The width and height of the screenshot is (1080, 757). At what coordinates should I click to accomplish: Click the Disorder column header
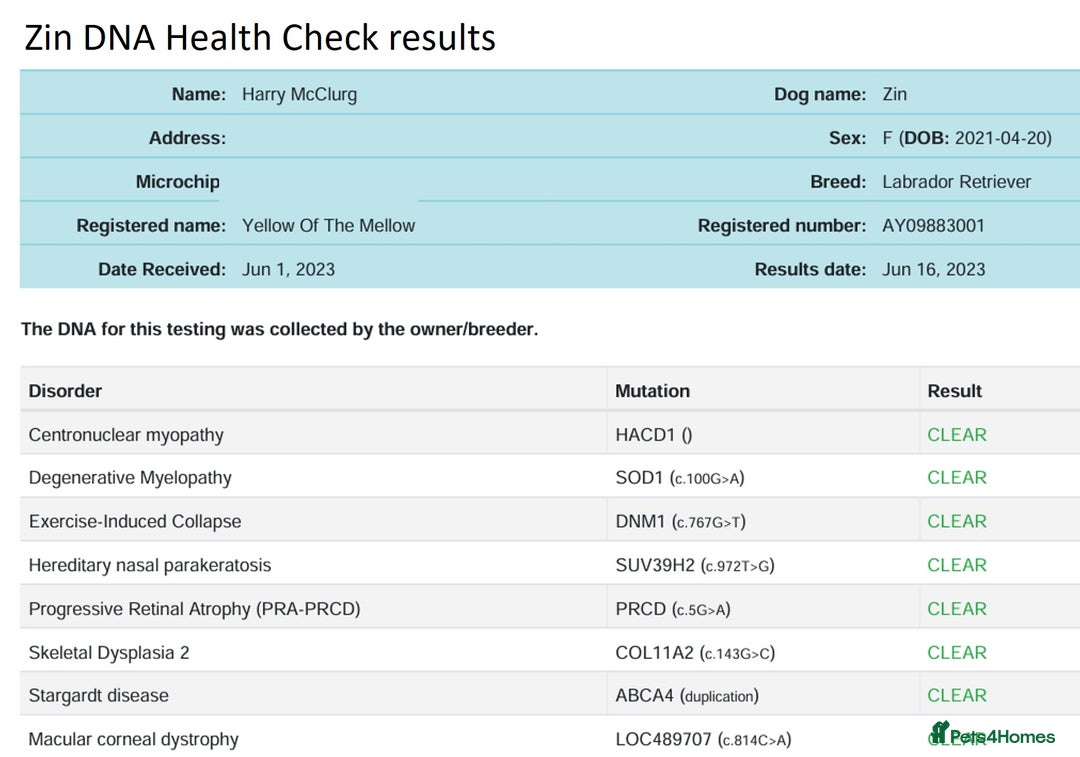point(65,391)
